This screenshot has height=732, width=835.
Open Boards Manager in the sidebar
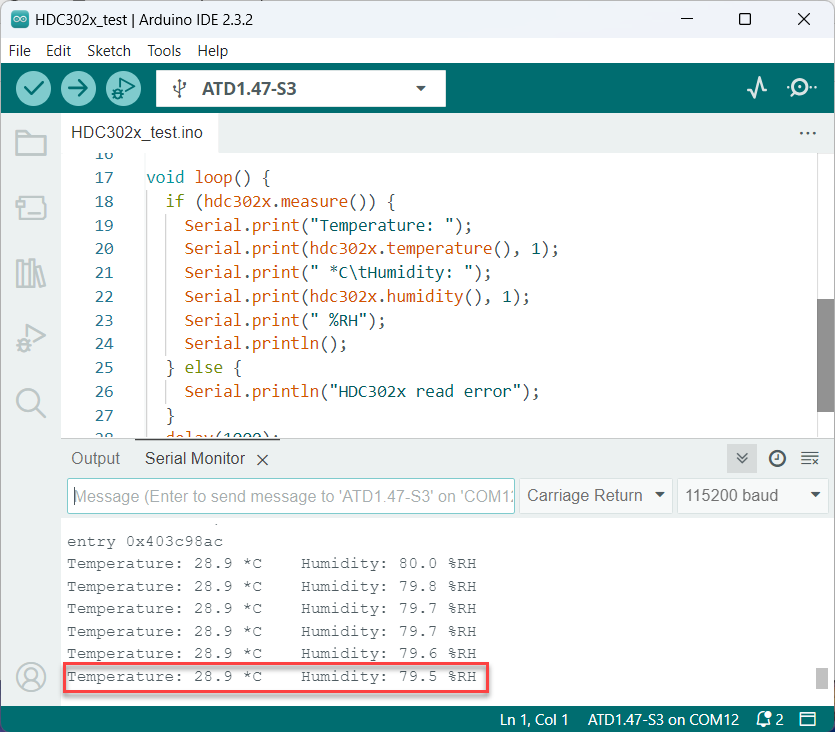(x=31, y=208)
